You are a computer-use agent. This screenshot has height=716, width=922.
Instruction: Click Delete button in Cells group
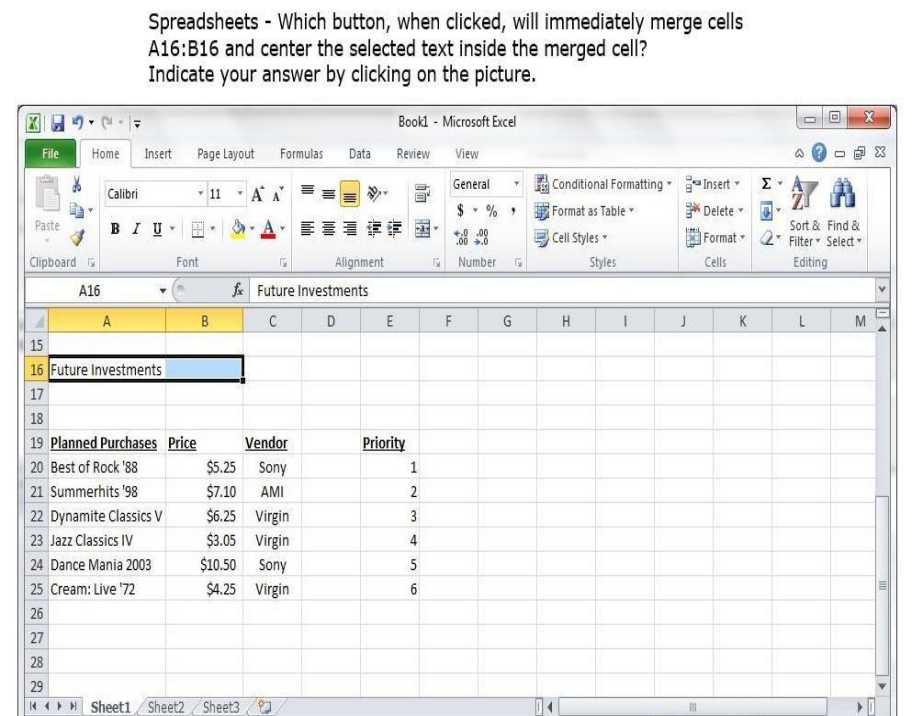[x=714, y=210]
